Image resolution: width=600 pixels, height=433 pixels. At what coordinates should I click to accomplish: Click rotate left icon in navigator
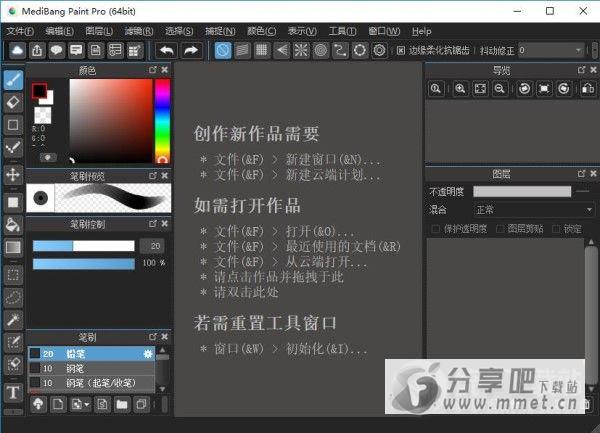pos(524,89)
